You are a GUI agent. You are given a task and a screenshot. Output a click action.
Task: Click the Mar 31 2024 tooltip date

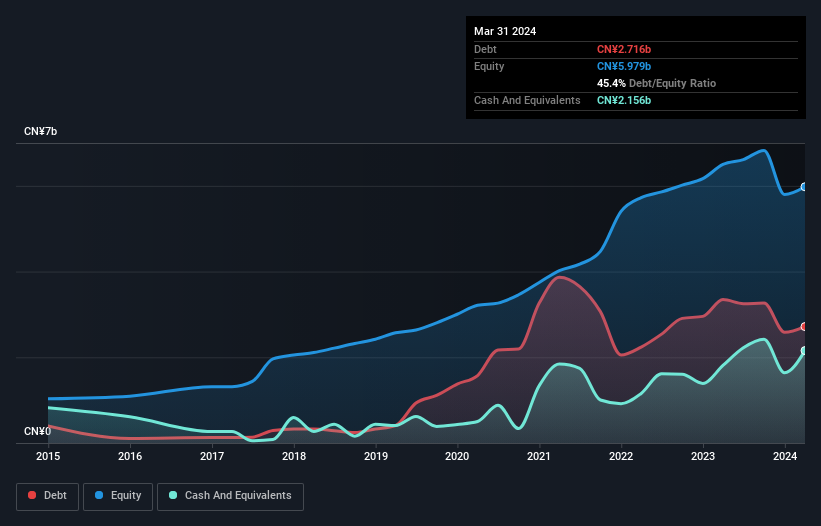[505, 31]
